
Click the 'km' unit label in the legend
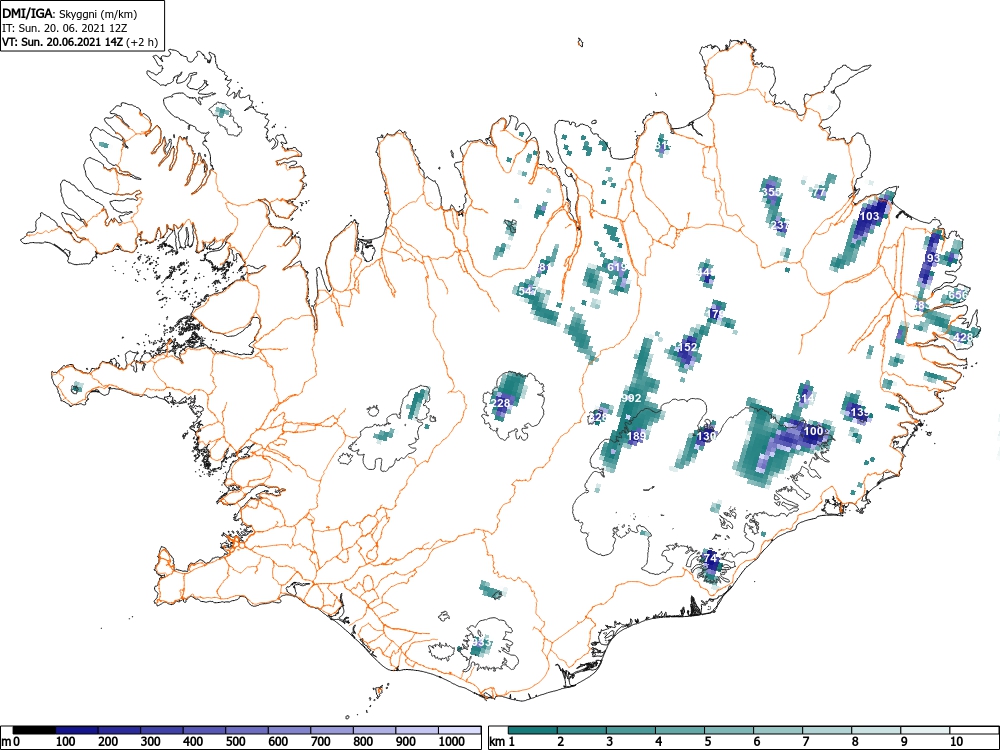[x=497, y=742]
